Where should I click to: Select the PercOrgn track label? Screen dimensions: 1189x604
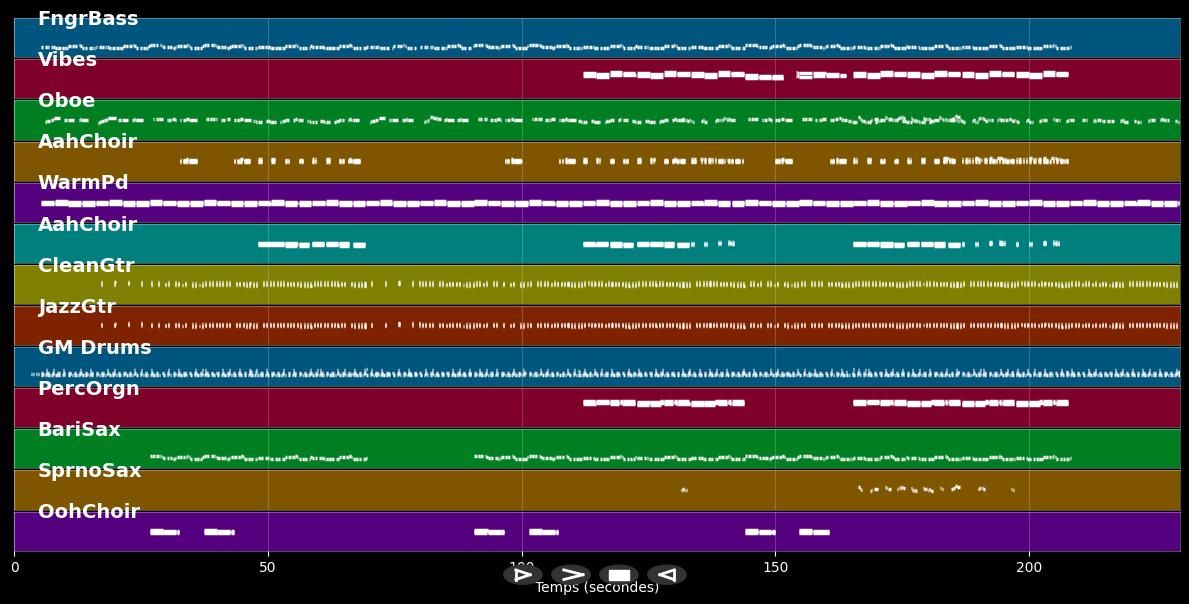pyautogui.click(x=88, y=388)
